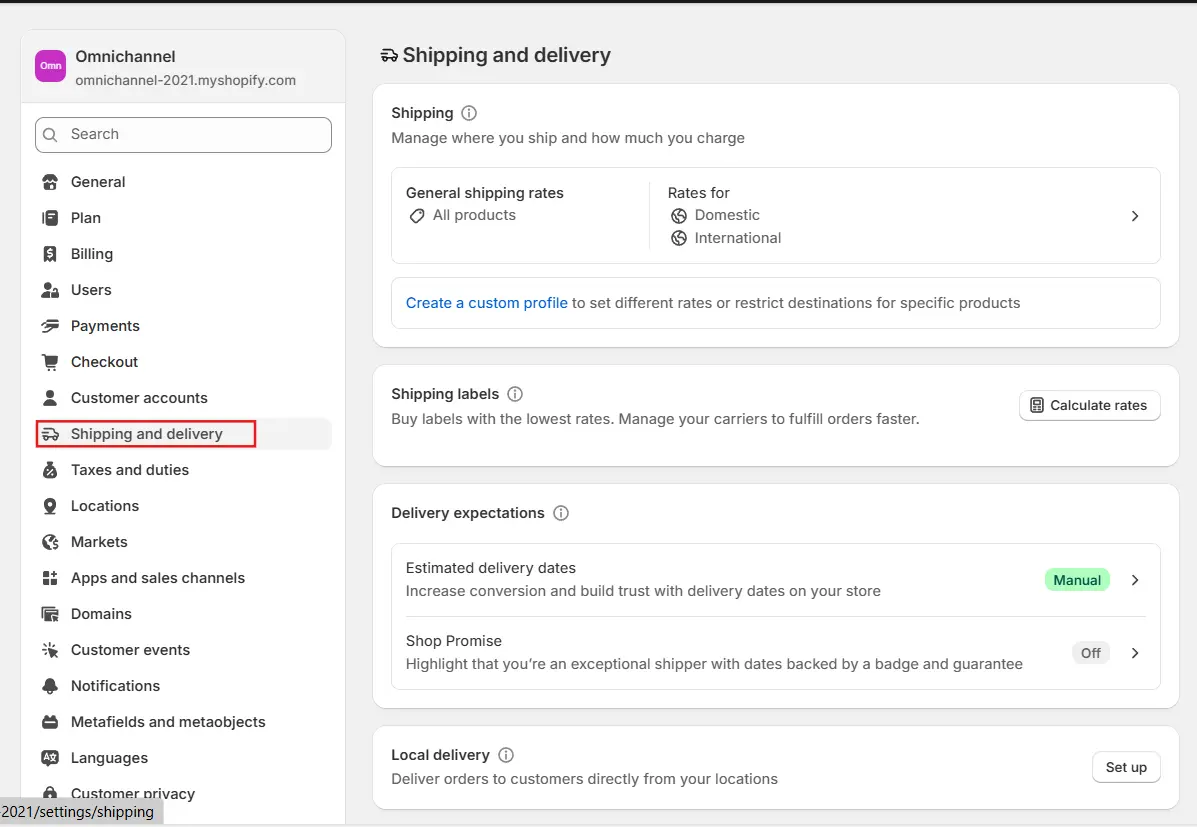Select the Payments card icon
This screenshot has width=1197, height=827.
pyautogui.click(x=50, y=325)
